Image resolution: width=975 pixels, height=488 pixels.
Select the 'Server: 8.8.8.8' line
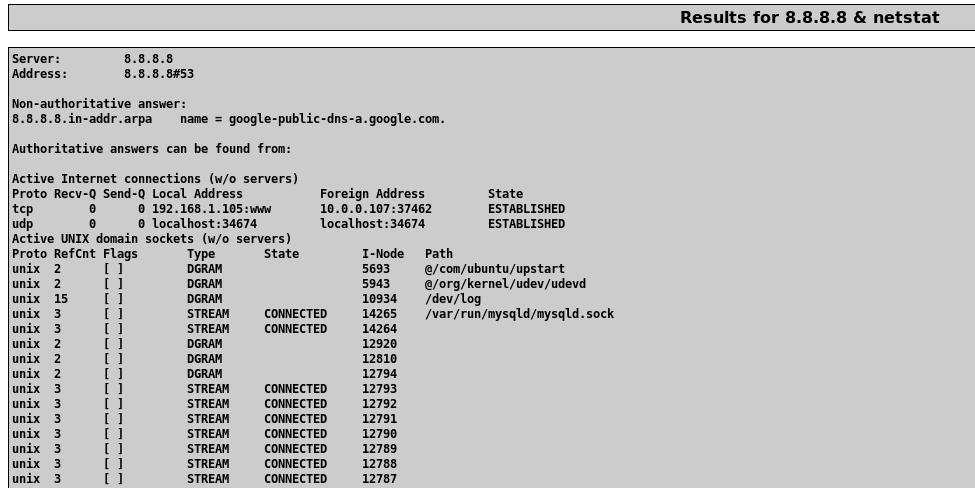93,59
